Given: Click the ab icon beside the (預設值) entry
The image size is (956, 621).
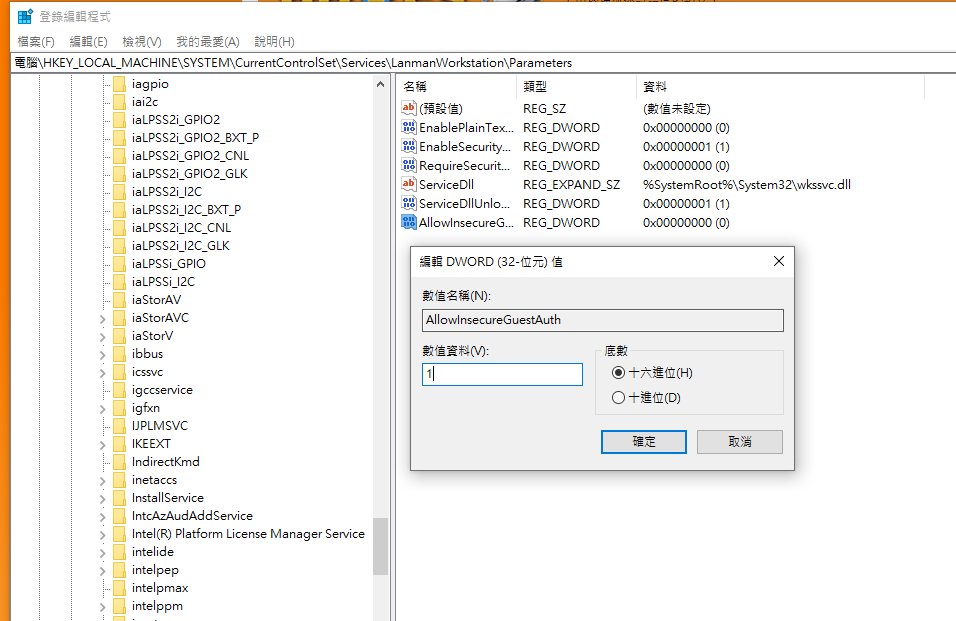Looking at the screenshot, I should point(409,108).
